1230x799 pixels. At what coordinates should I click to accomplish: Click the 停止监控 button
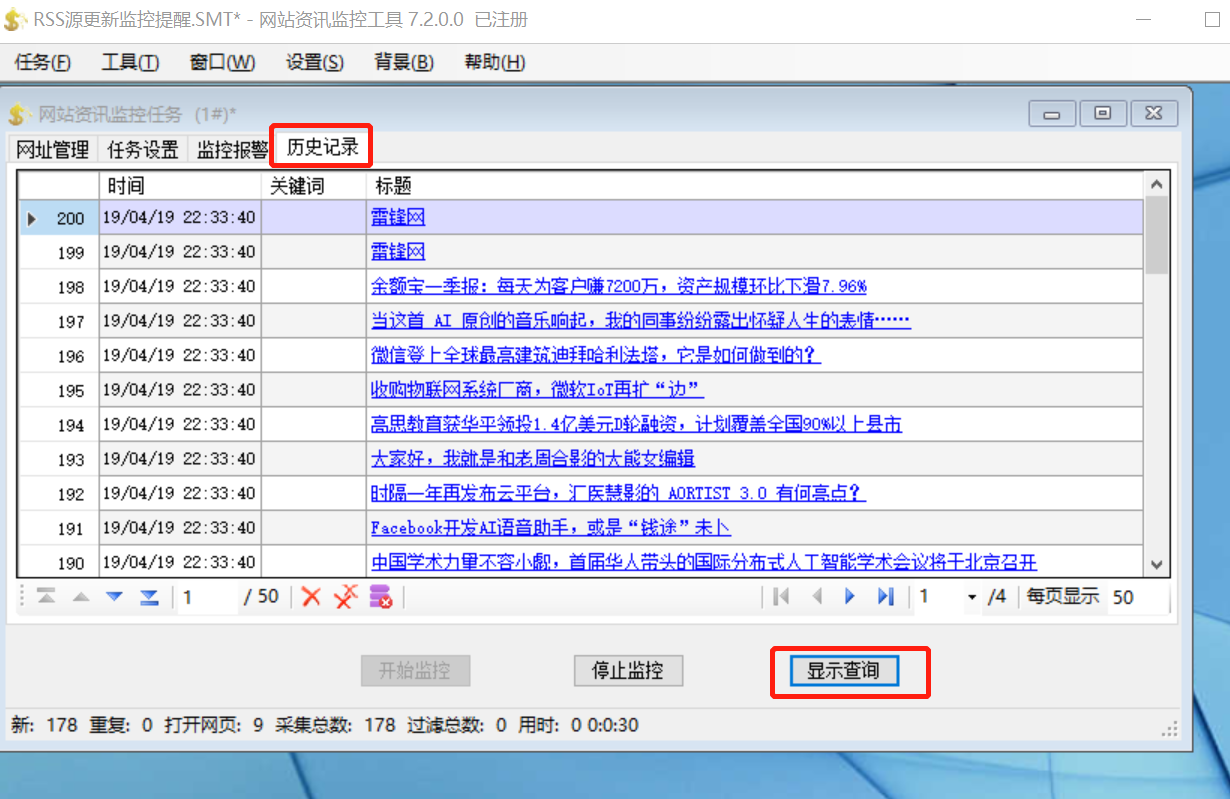tap(628, 670)
